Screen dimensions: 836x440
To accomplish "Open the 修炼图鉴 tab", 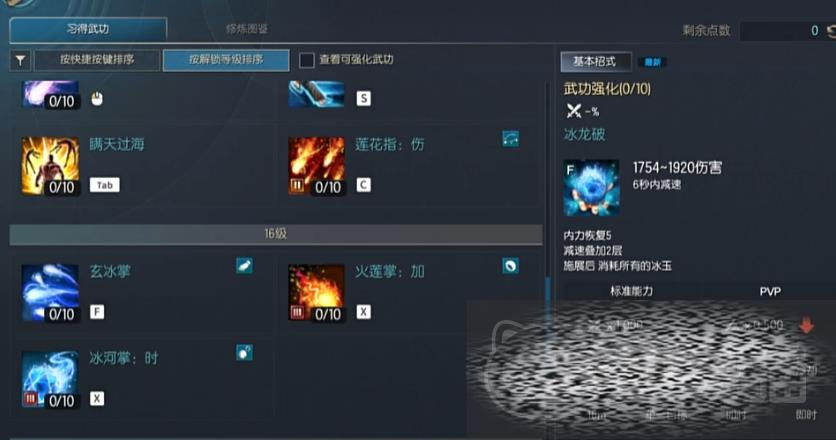I will click(246, 29).
